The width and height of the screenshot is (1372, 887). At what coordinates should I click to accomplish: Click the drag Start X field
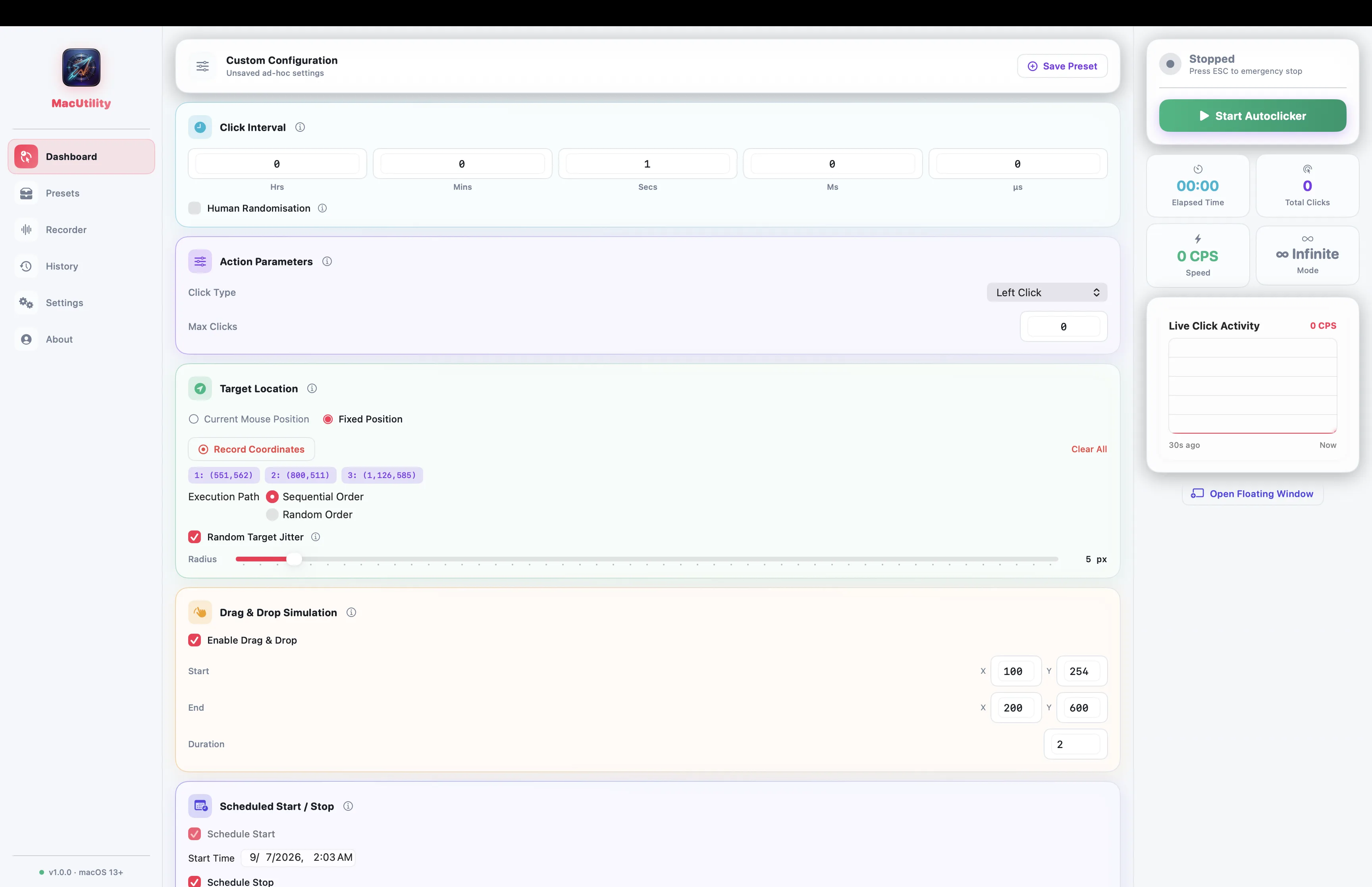[x=1016, y=671]
